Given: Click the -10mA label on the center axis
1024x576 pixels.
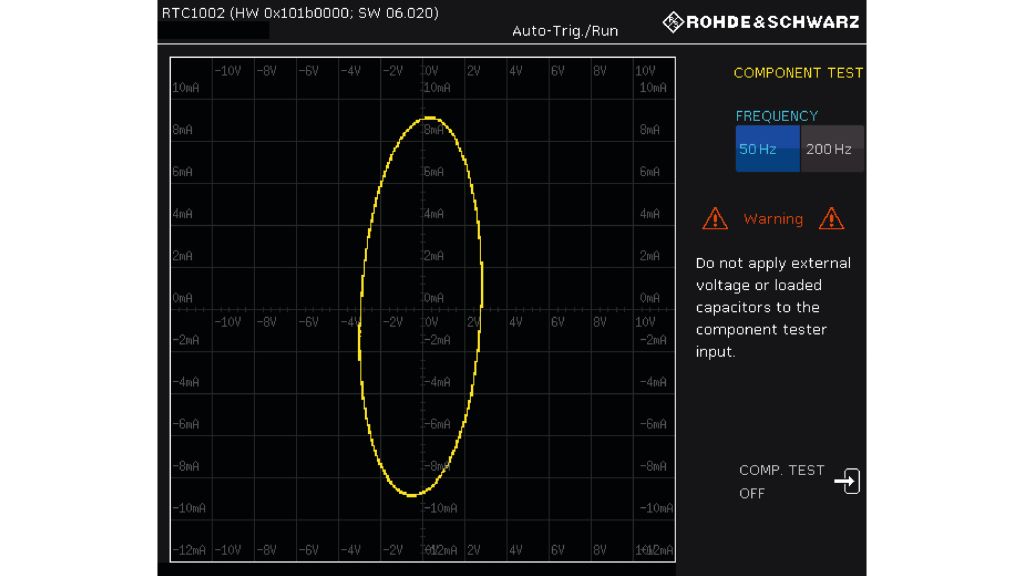Looking at the screenshot, I should coord(439,508).
